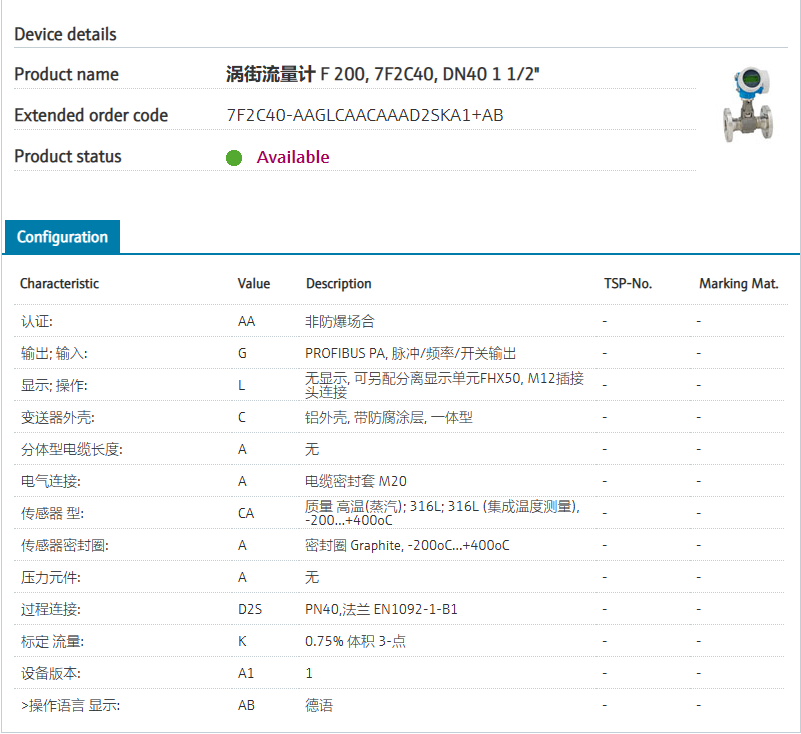Click the Available status text
This screenshot has height=734, width=801.
[292, 157]
